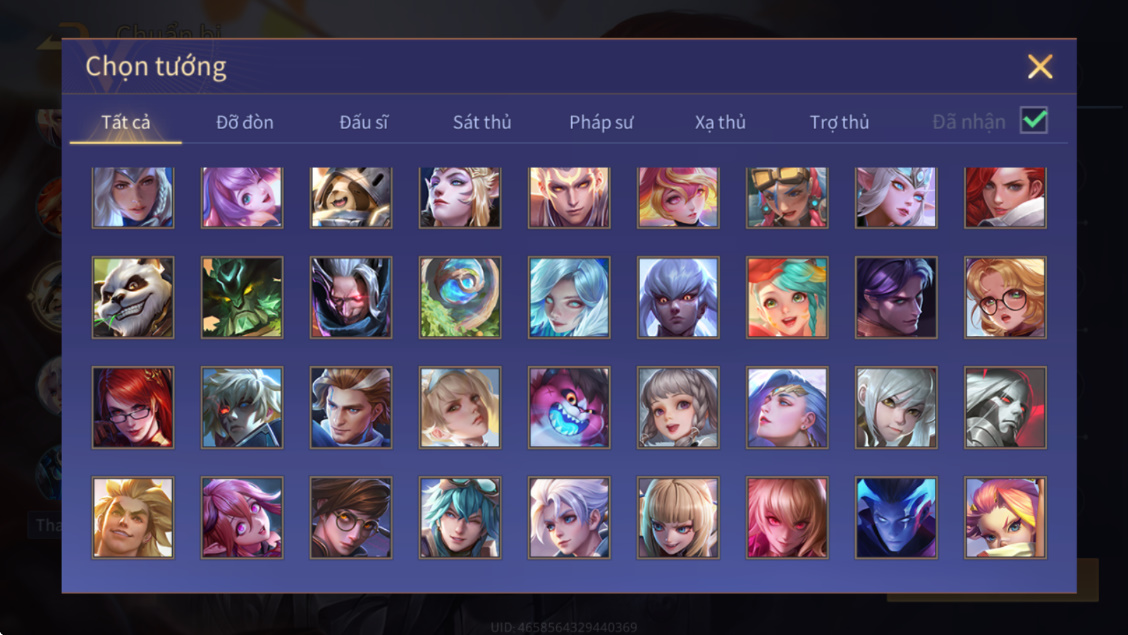The image size is (1128, 635).
Task: Pick the swirling blue orb hero portrait
Action: tap(460, 297)
